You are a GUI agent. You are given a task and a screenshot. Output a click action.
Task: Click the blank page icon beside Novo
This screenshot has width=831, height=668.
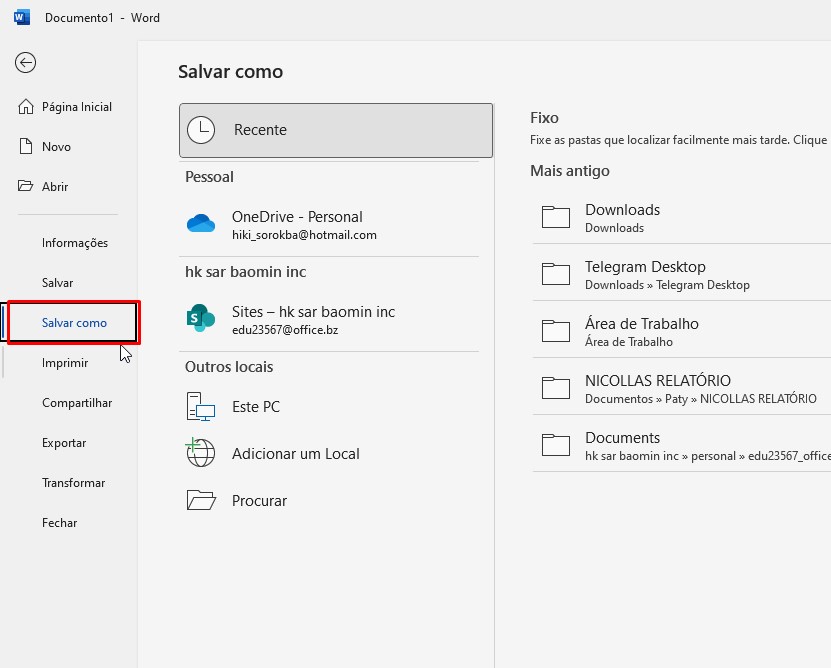[x=25, y=146]
